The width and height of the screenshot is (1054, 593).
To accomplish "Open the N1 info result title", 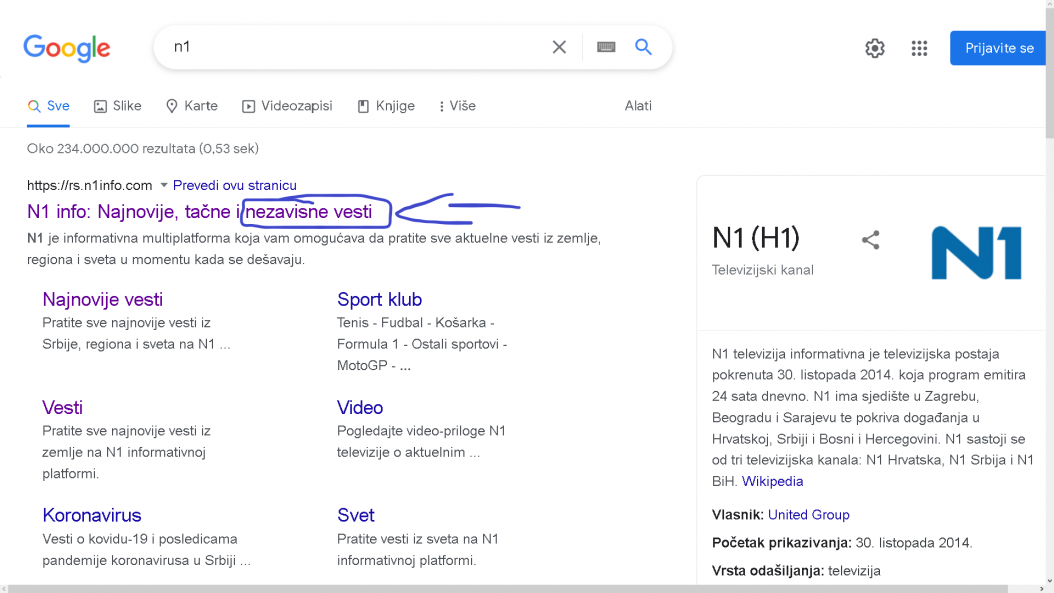I will click(x=200, y=212).
